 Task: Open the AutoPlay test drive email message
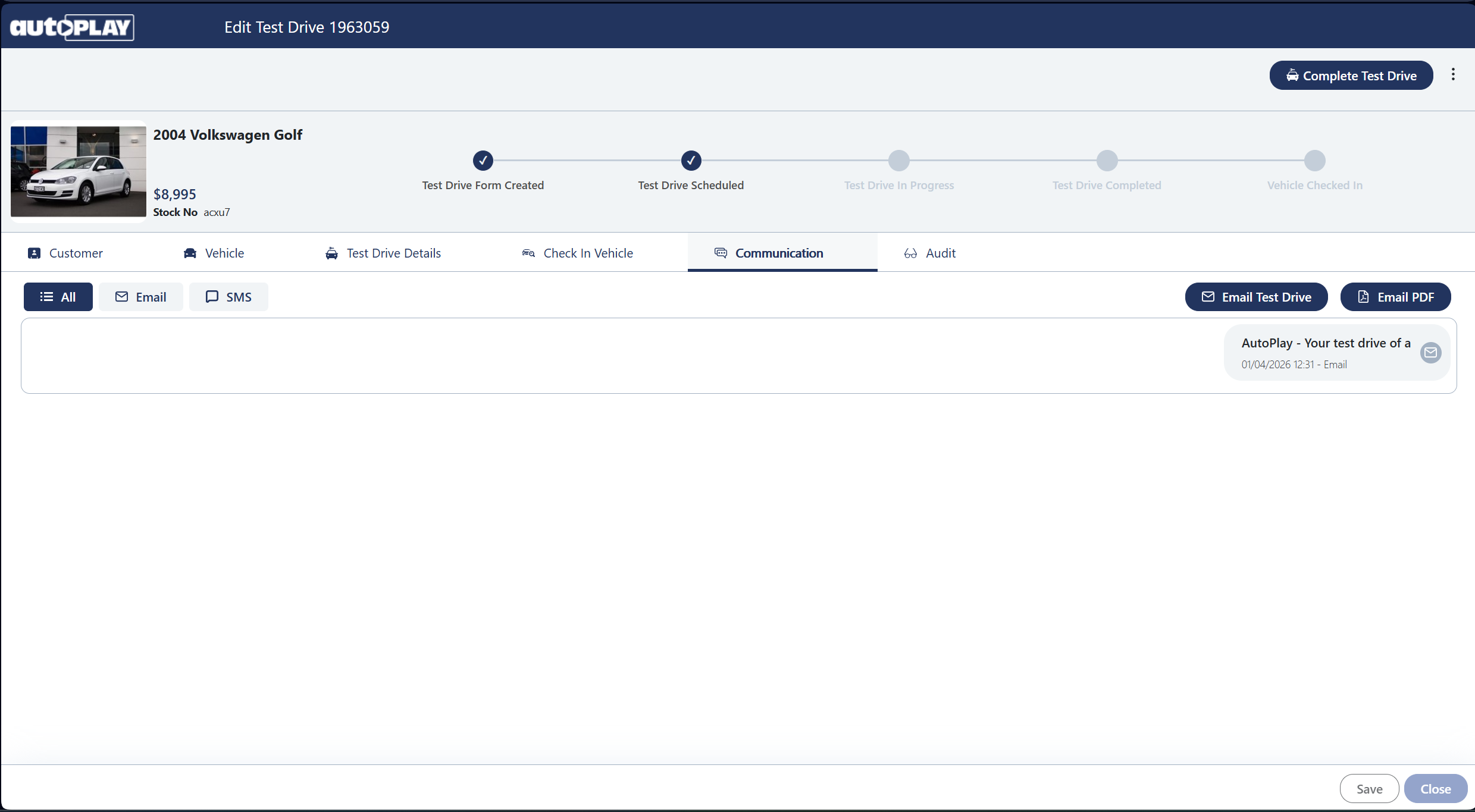(x=1325, y=352)
